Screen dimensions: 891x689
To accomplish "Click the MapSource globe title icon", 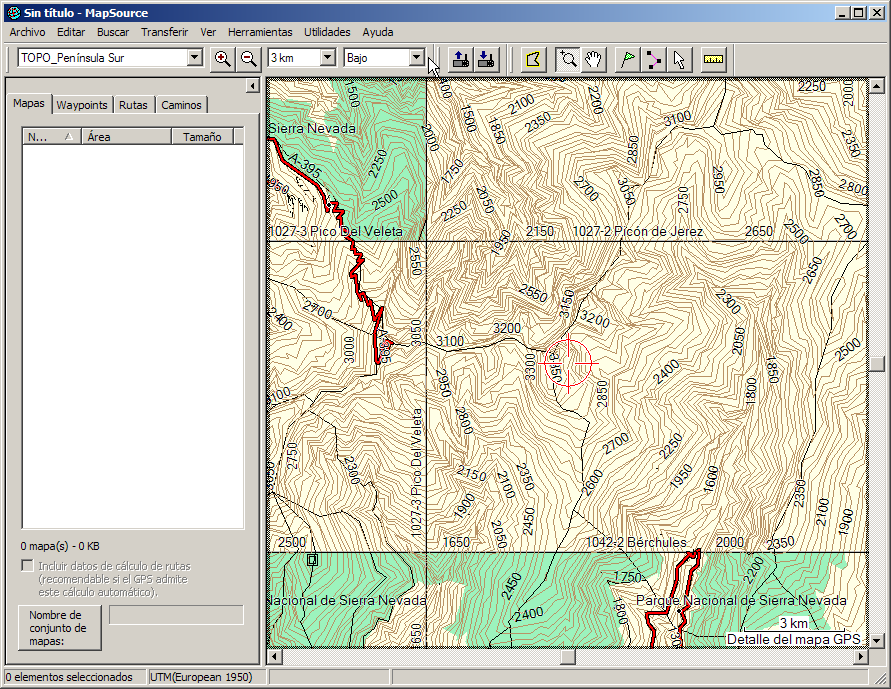I will coord(14,12).
